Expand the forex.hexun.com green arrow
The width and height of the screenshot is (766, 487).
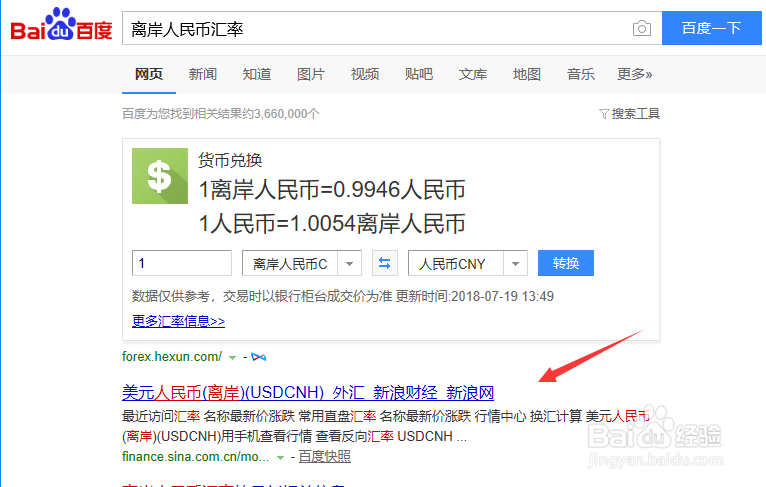pyautogui.click(x=233, y=358)
